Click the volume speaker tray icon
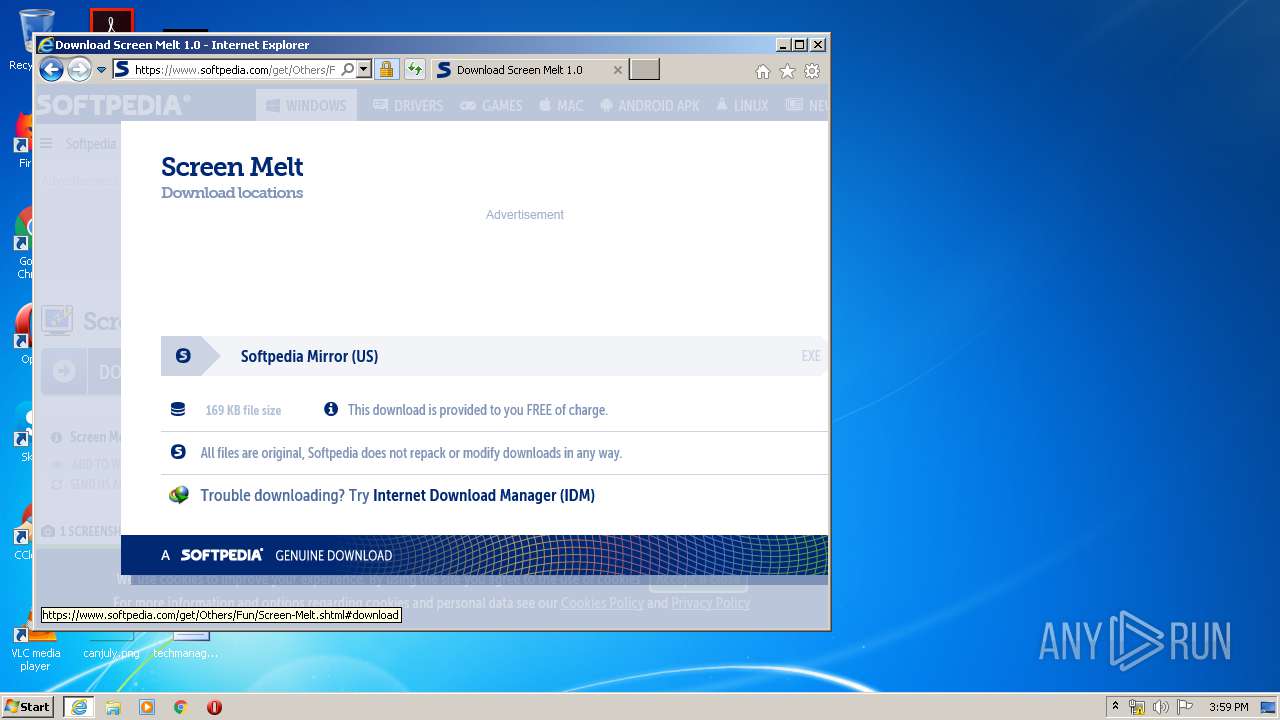1280x720 pixels. 1161,707
